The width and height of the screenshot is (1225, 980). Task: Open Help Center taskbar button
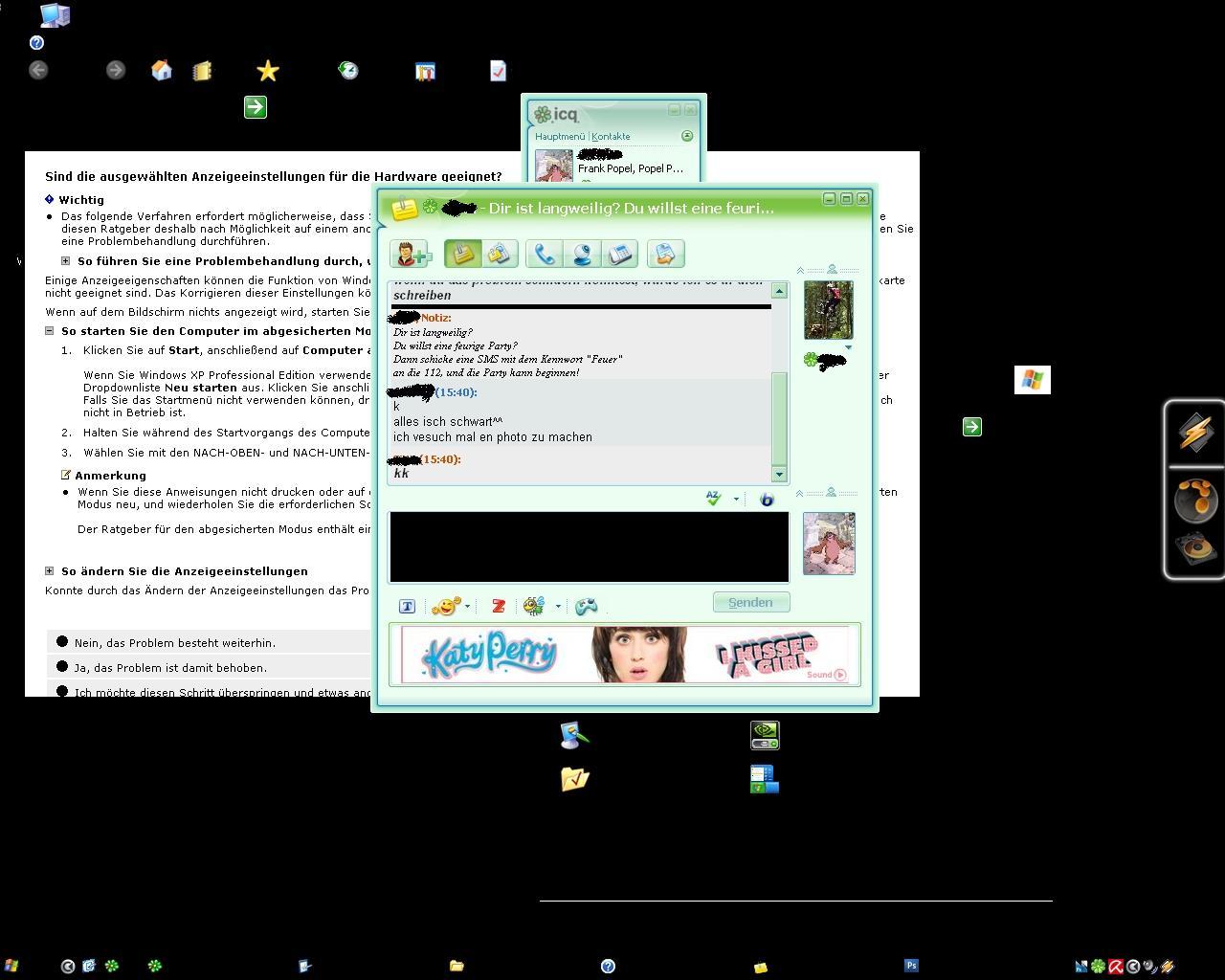click(608, 967)
